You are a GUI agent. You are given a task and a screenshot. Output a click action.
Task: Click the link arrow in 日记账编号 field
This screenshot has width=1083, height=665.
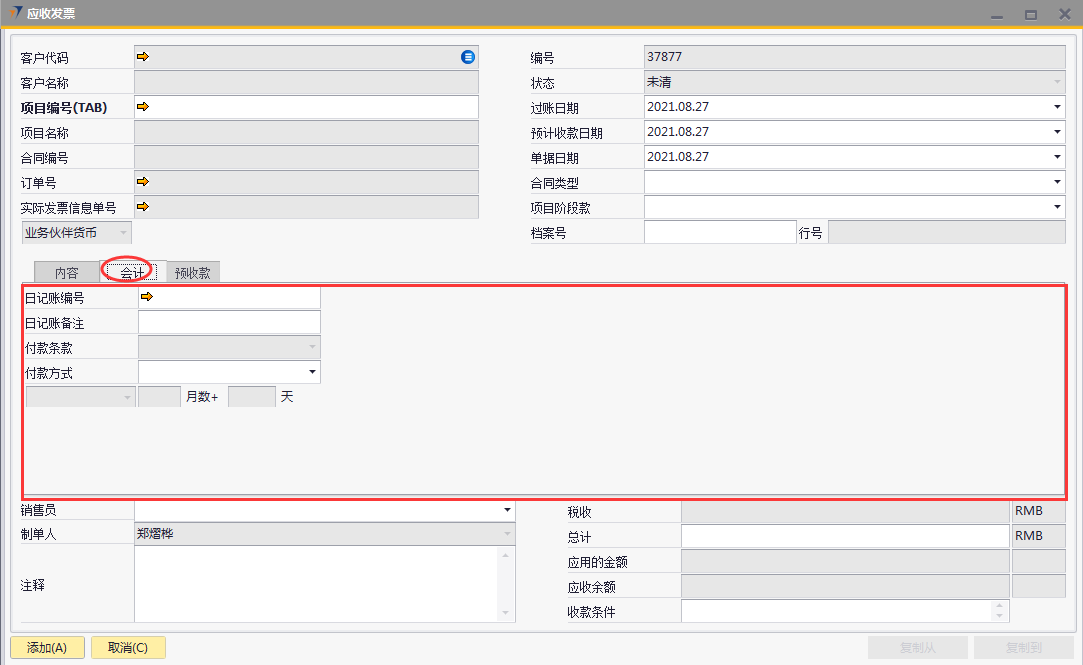pyautogui.click(x=147, y=297)
